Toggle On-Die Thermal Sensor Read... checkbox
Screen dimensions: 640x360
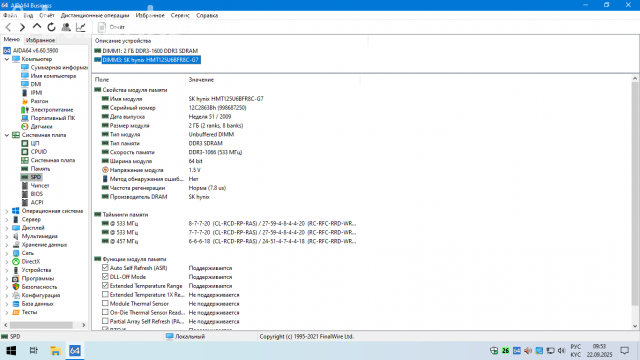(x=105, y=313)
